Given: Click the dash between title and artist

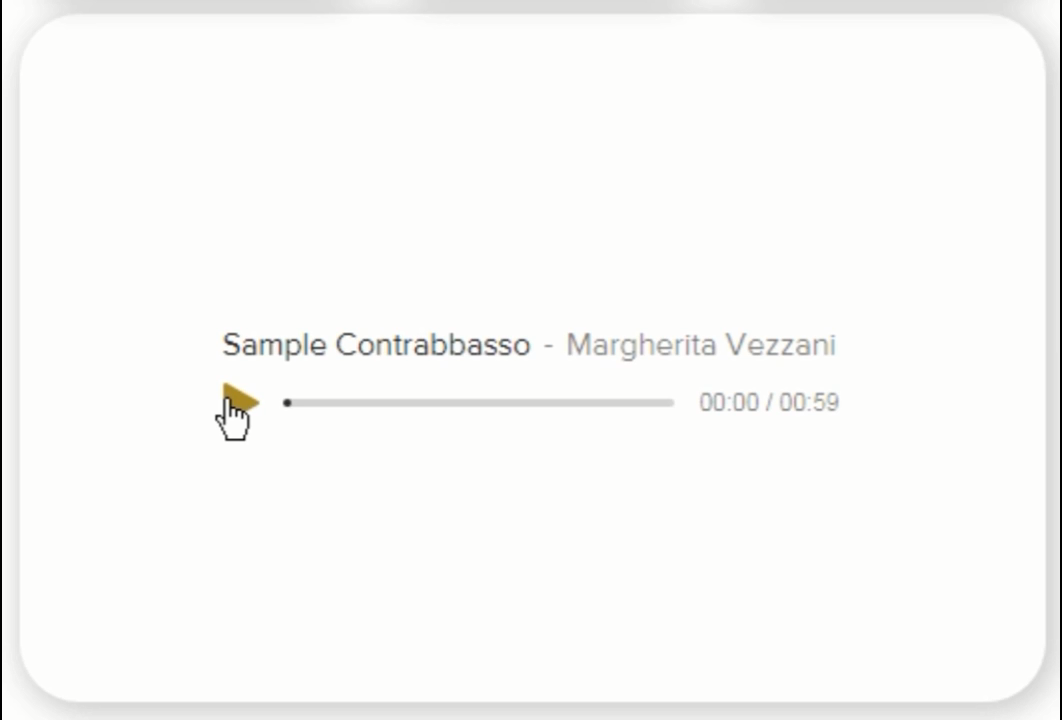Looking at the screenshot, I should point(548,346).
